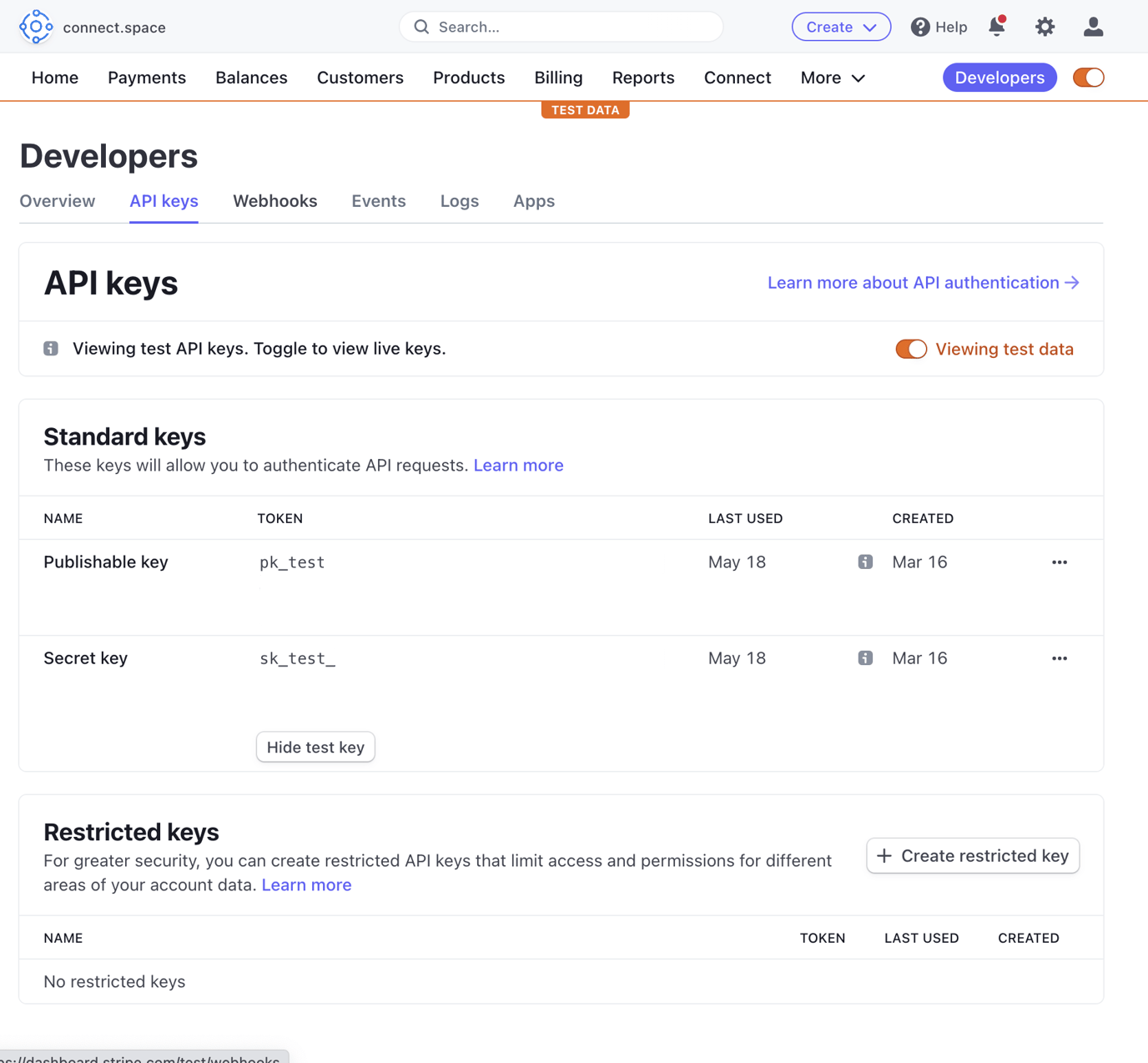Click inside the Search field

[x=561, y=26]
